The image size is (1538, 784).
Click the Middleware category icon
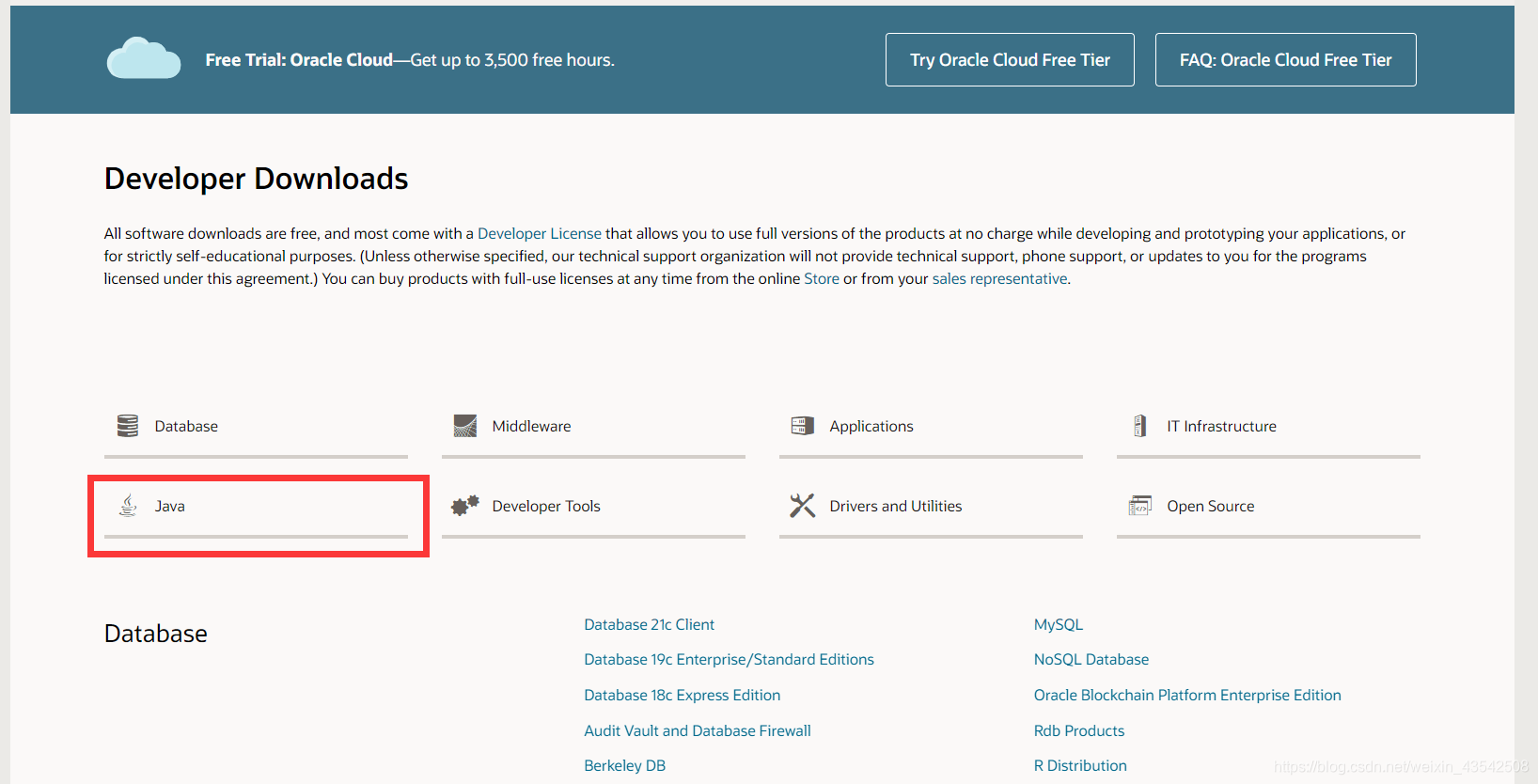tap(465, 426)
